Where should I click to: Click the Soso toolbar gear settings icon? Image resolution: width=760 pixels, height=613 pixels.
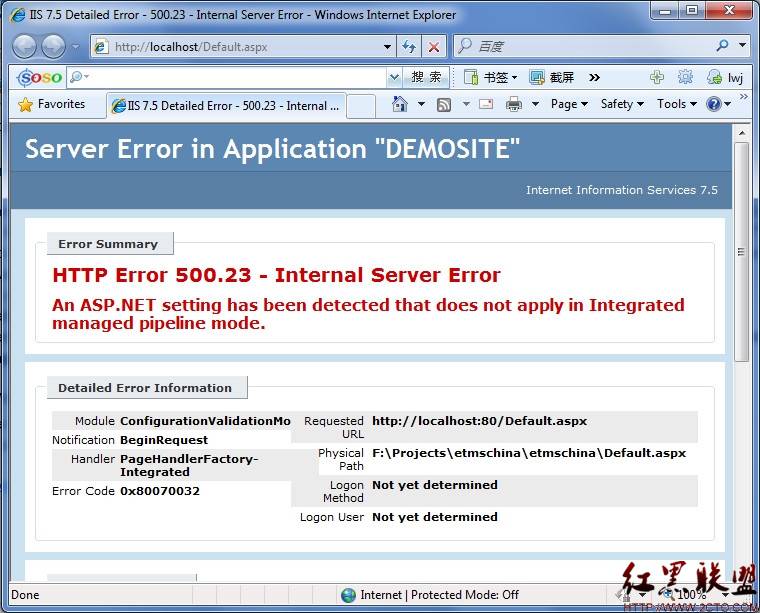point(685,77)
